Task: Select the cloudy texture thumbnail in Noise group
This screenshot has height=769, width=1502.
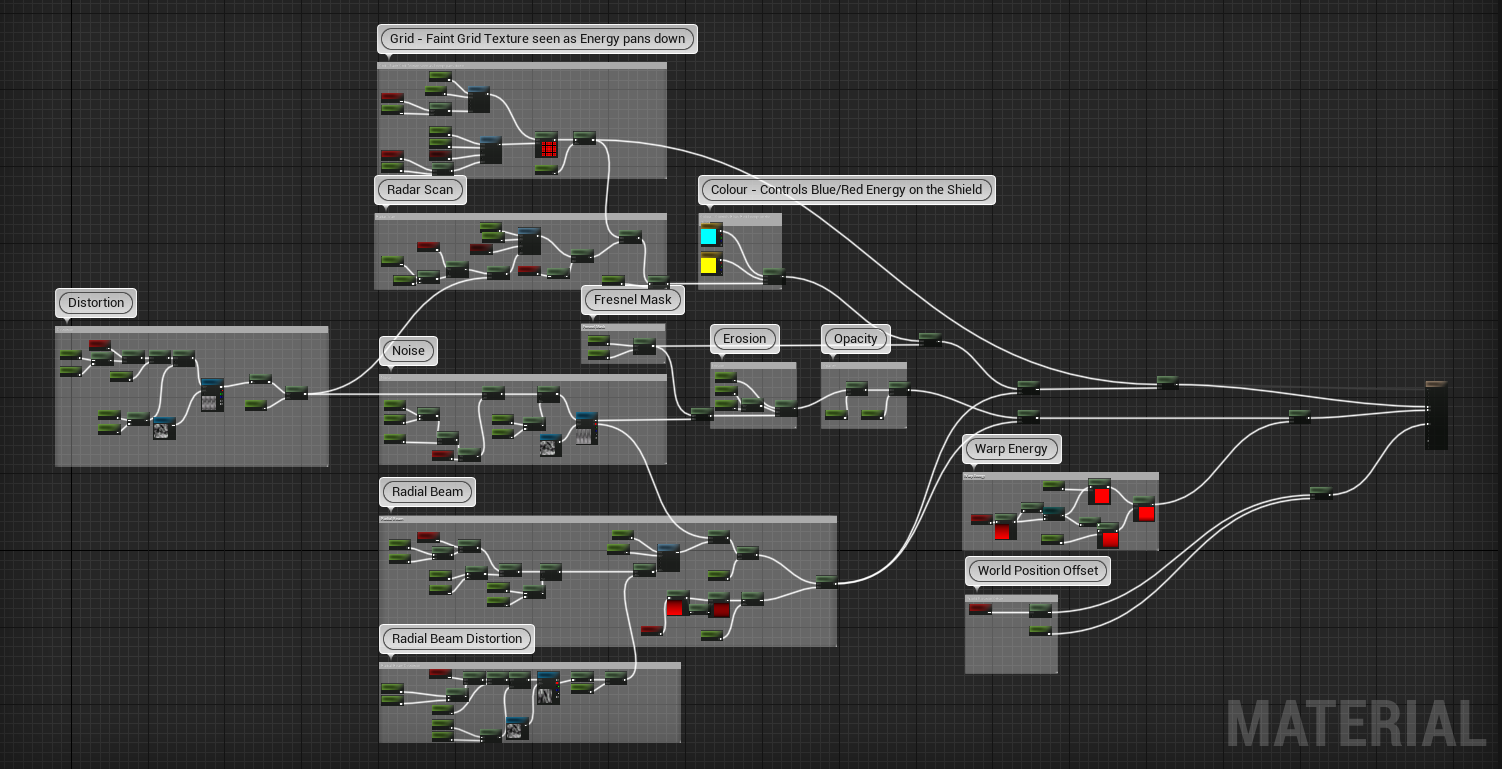Action: click(x=549, y=446)
